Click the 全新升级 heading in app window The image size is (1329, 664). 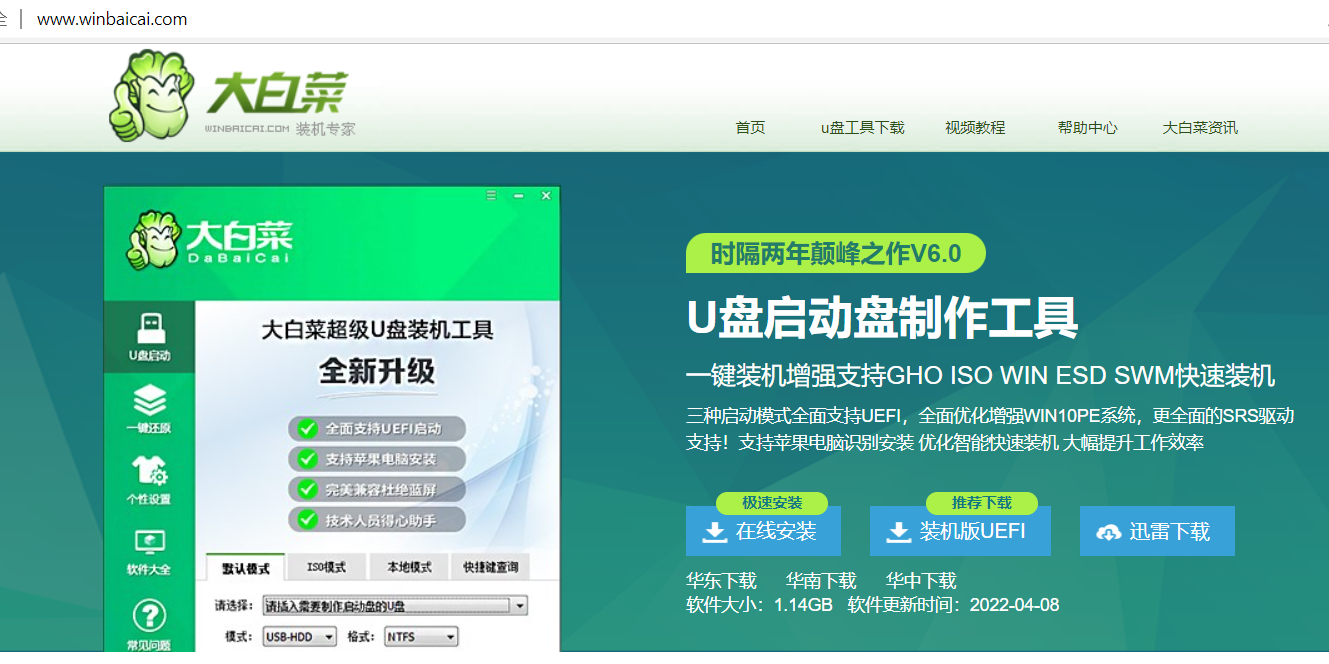coord(377,372)
